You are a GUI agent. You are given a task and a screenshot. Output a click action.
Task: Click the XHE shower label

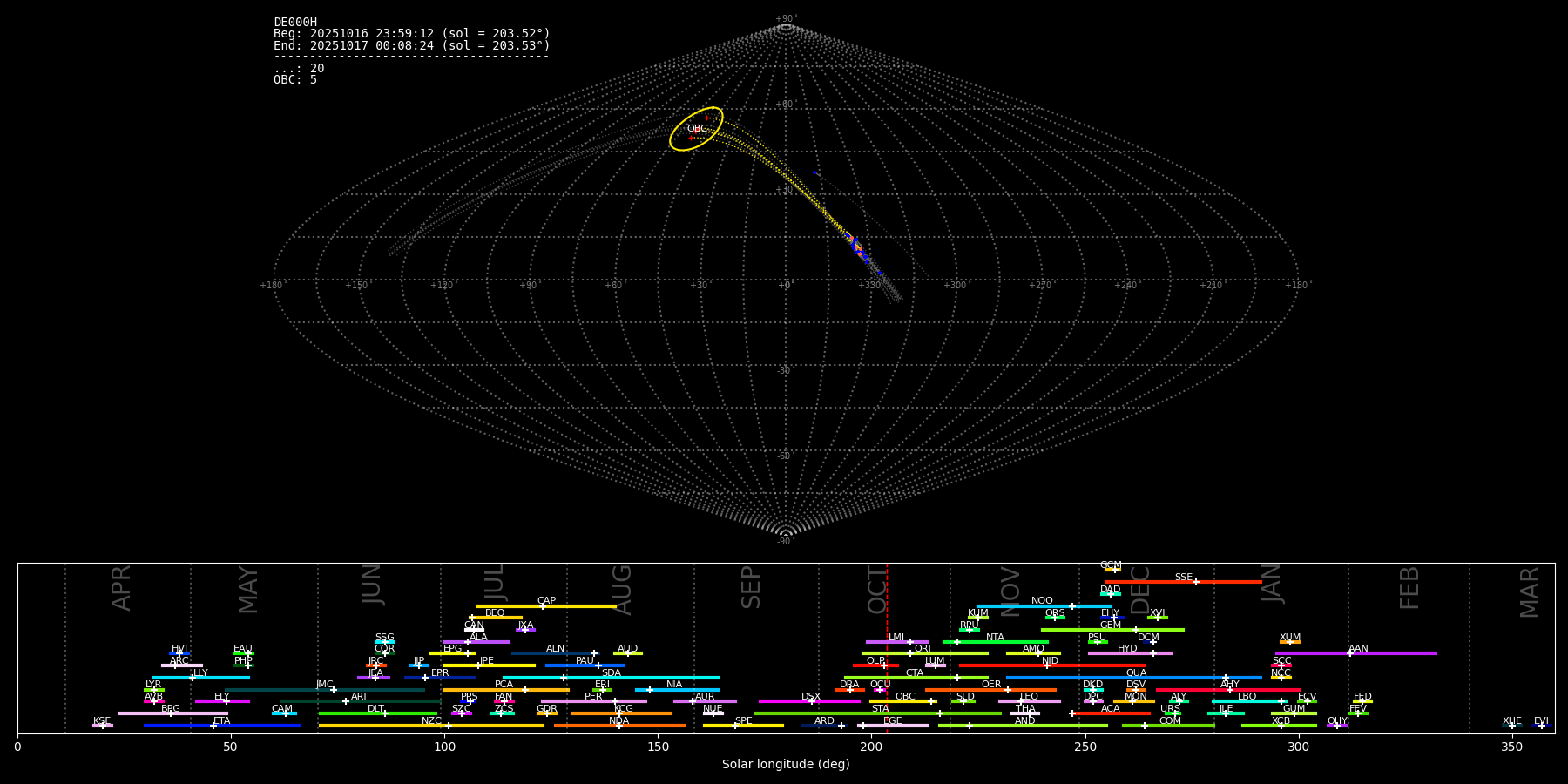[x=1511, y=721]
